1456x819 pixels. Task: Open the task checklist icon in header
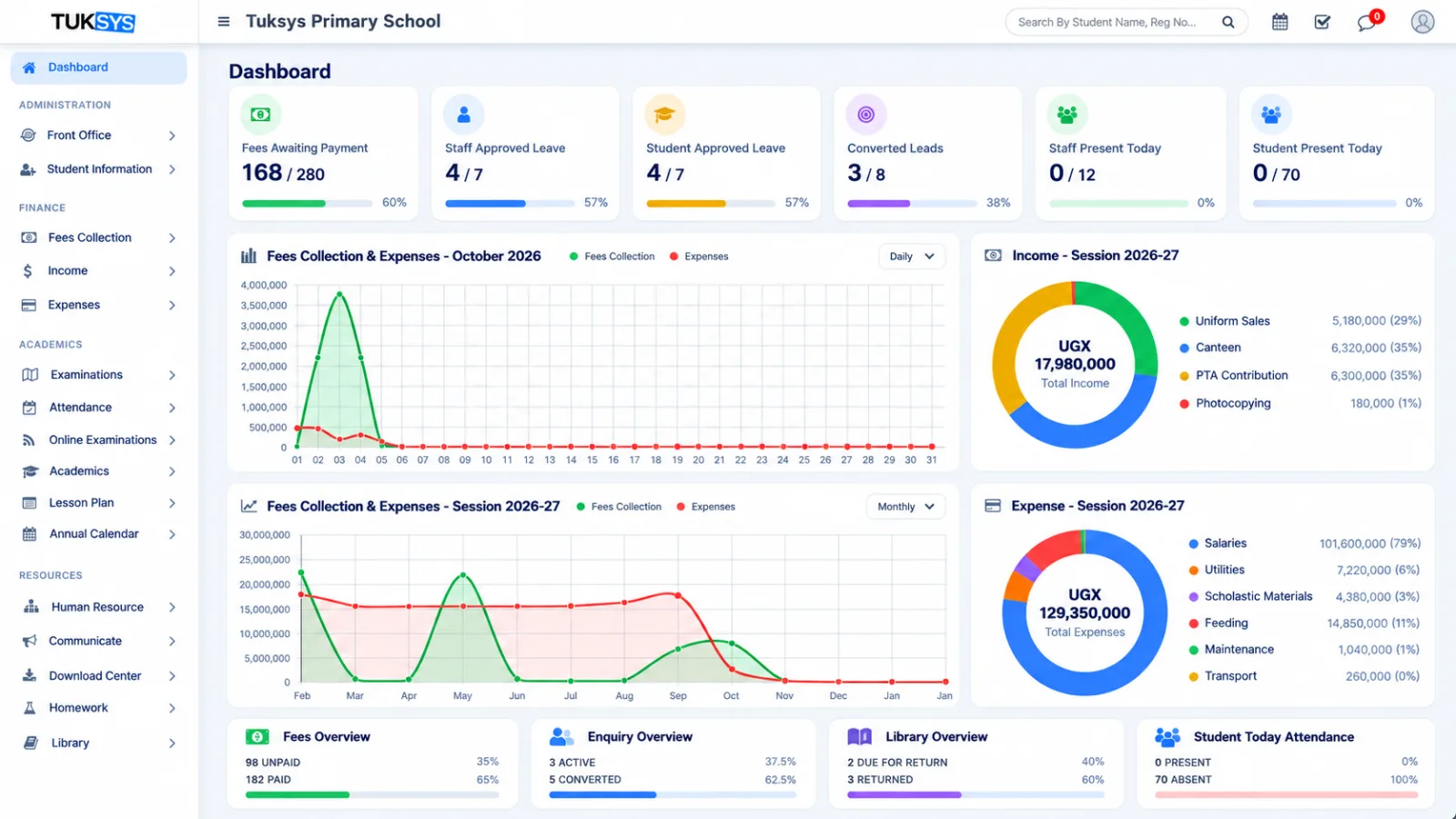(x=1322, y=22)
